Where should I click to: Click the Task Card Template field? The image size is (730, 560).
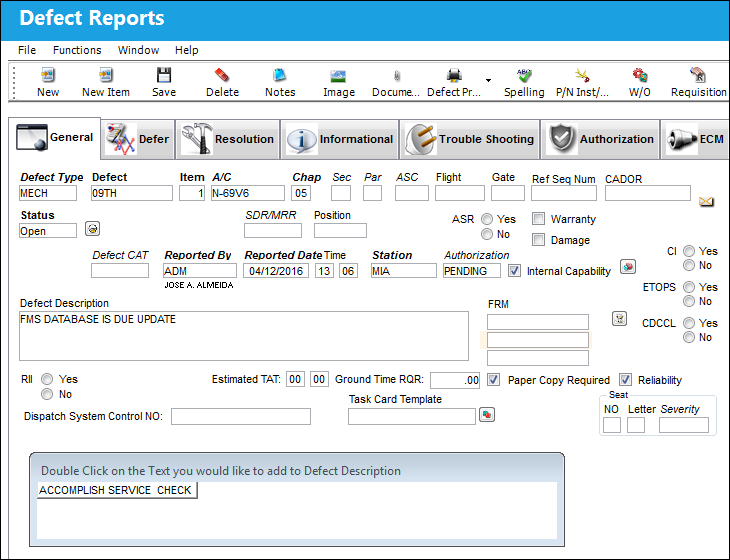(412, 417)
